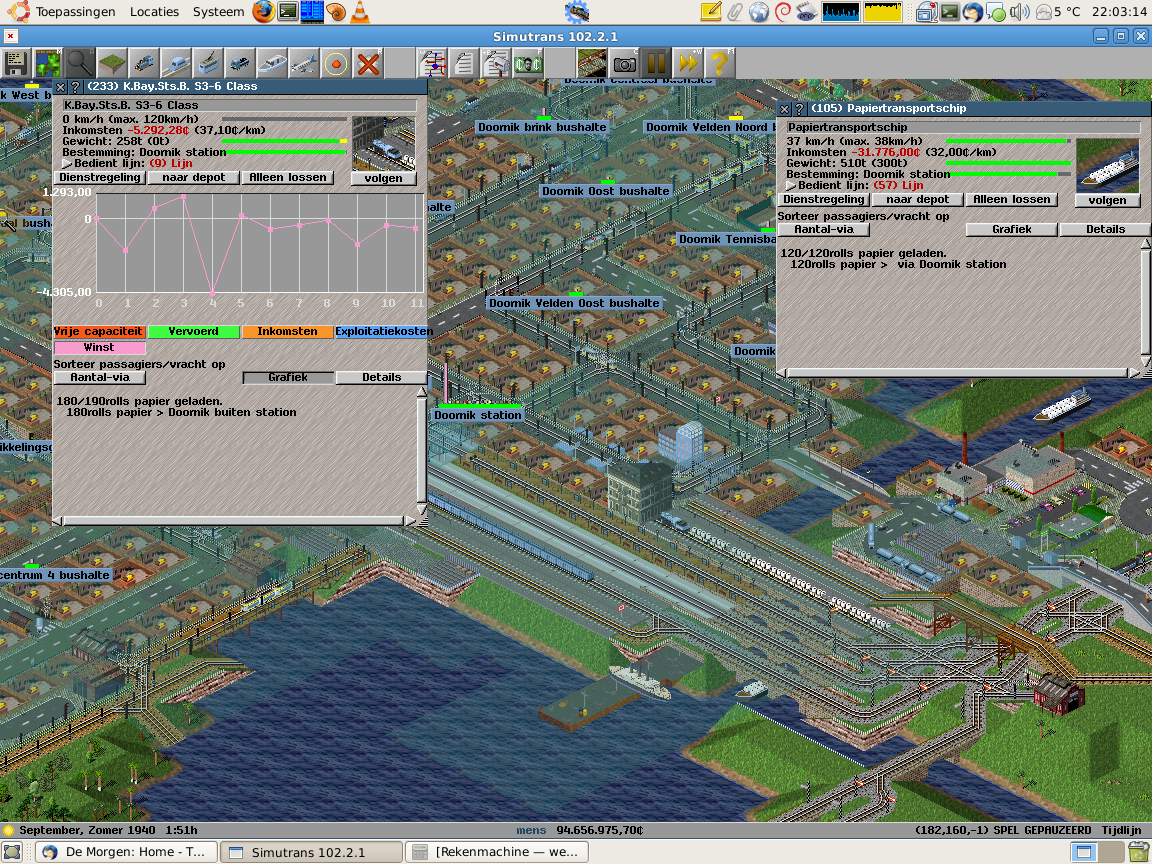Click the pink Winst legend swatch
Image resolution: width=1152 pixels, height=864 pixels.
99,347
